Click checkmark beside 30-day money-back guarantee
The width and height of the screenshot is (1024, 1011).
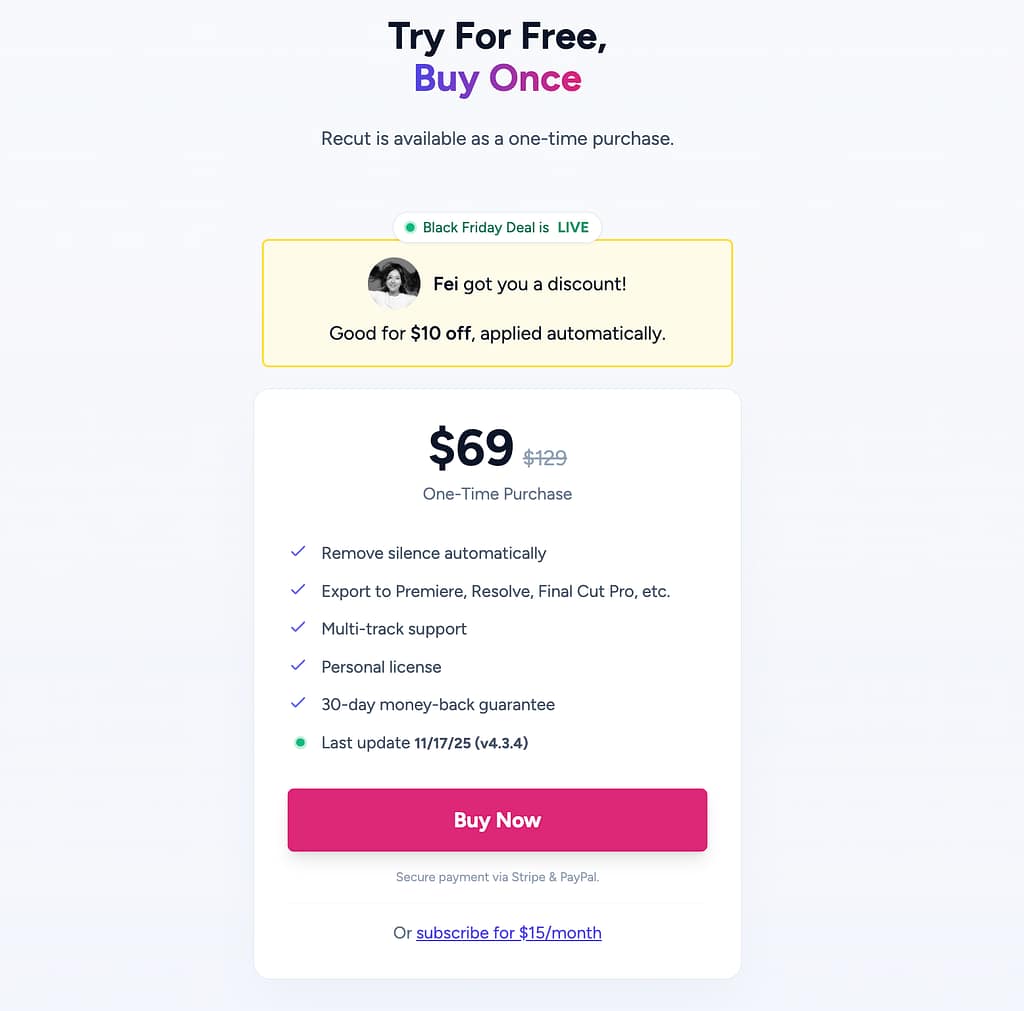pos(298,703)
